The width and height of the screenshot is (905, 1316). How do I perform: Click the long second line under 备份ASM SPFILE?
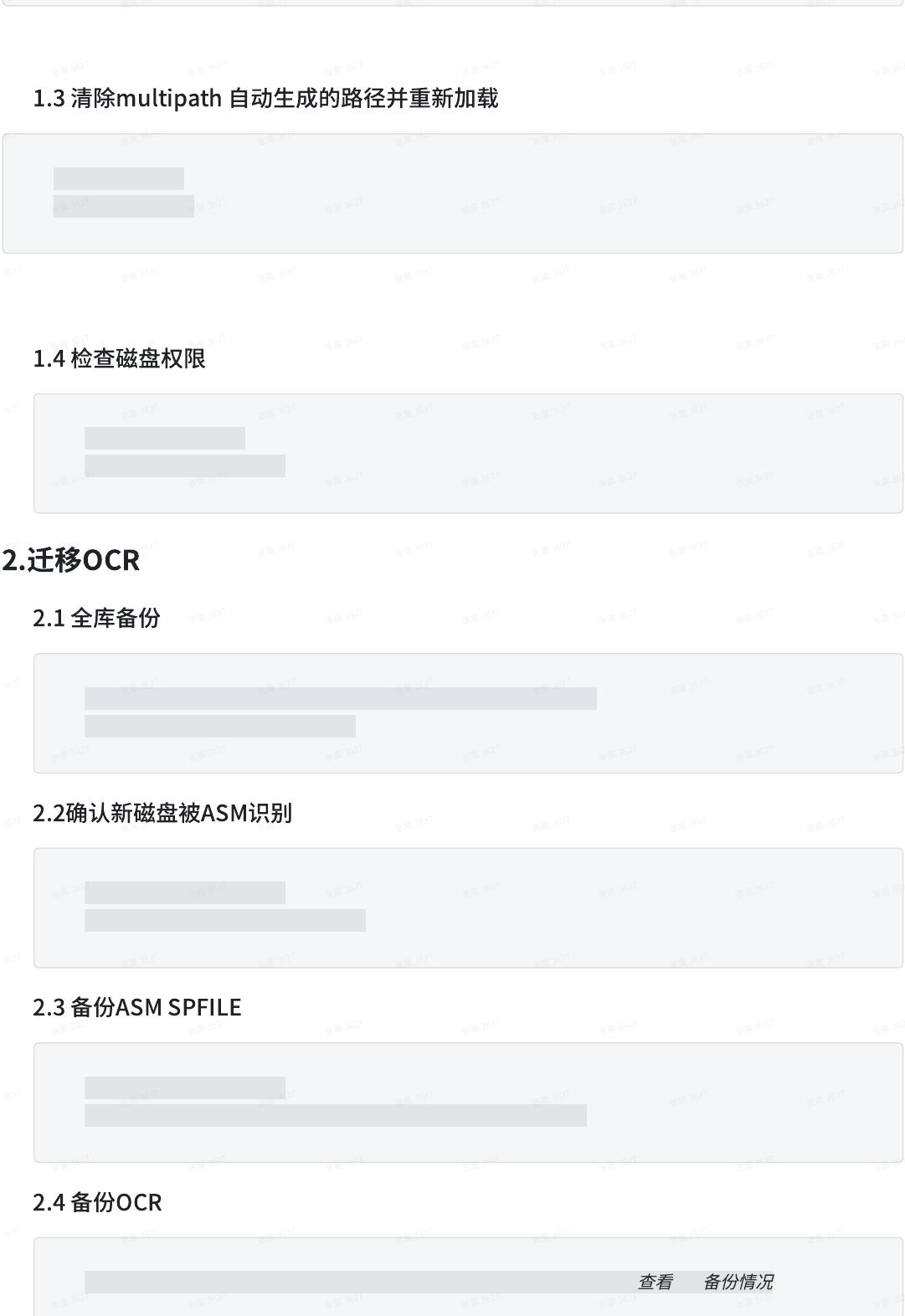pyautogui.click(x=336, y=1115)
